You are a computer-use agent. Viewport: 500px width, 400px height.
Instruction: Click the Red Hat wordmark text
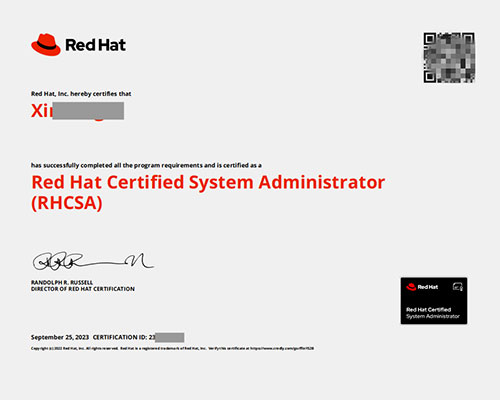coord(96,45)
